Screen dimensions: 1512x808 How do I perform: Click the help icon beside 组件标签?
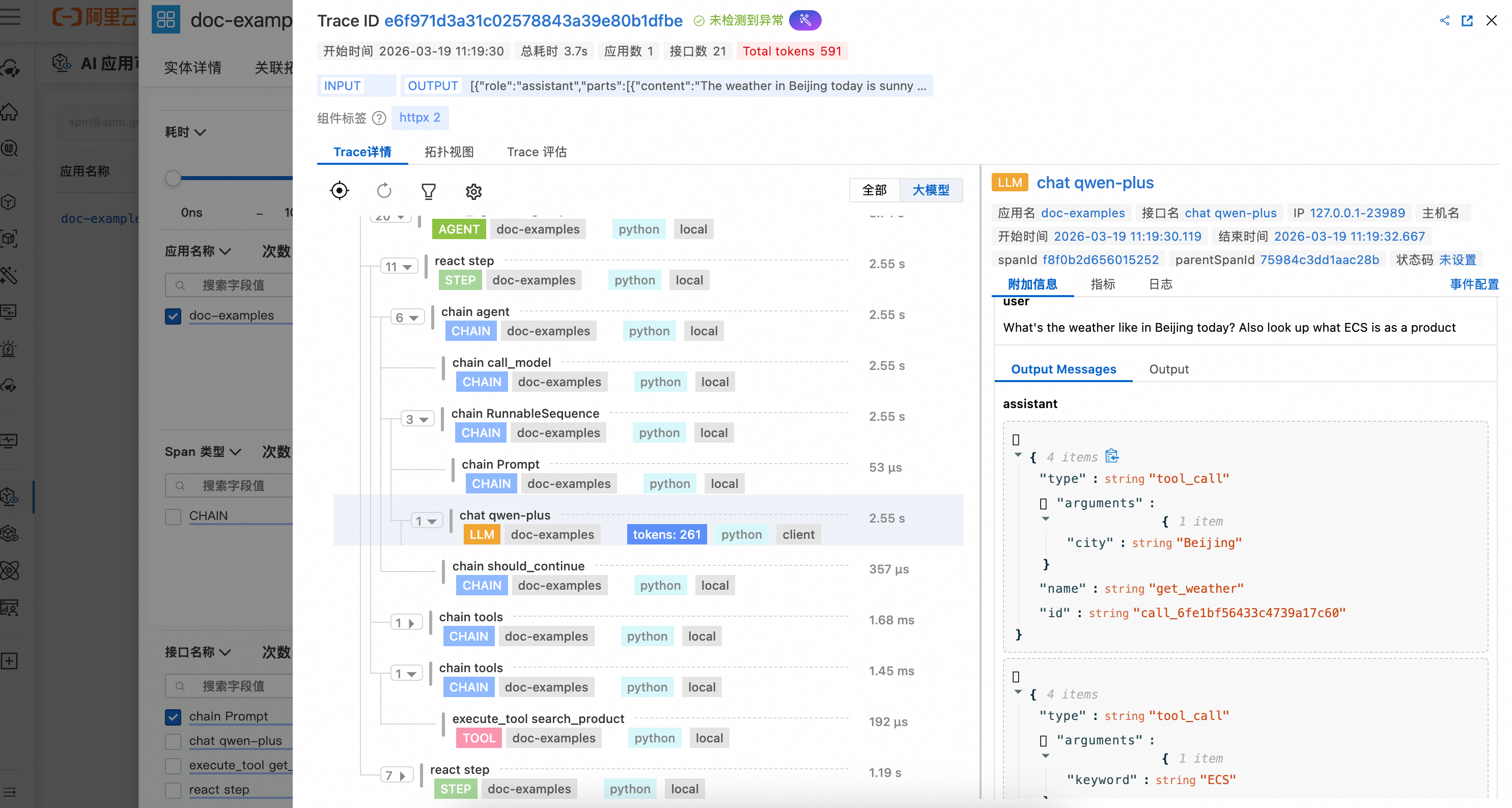pos(380,118)
